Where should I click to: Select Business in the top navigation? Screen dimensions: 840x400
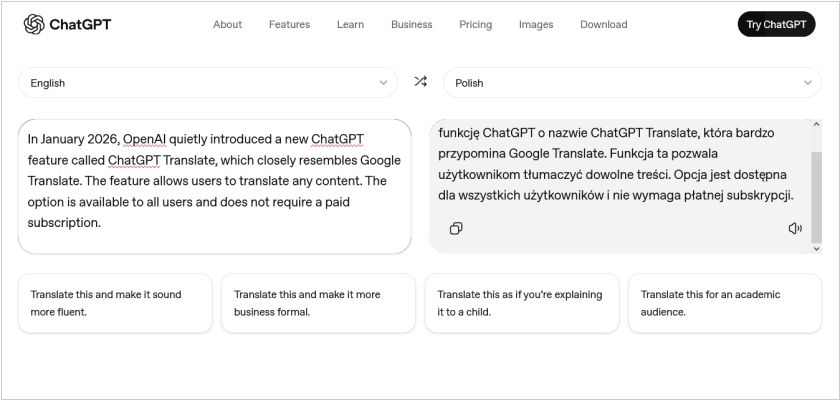tap(411, 24)
